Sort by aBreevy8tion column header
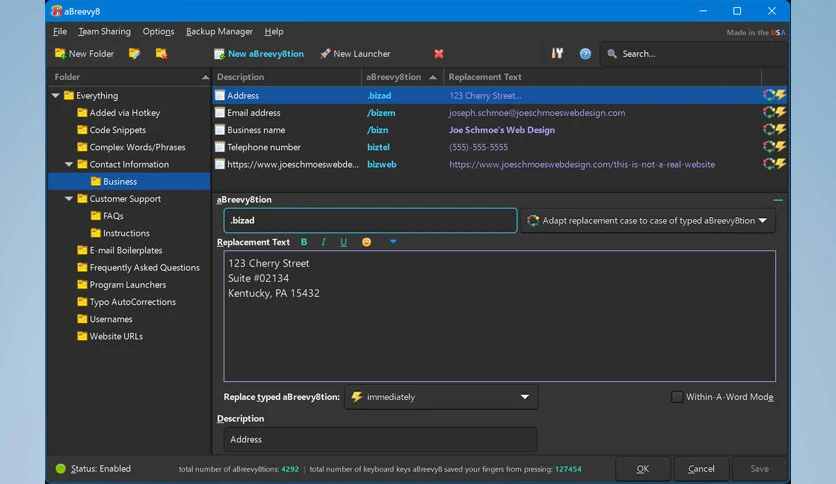 point(402,77)
